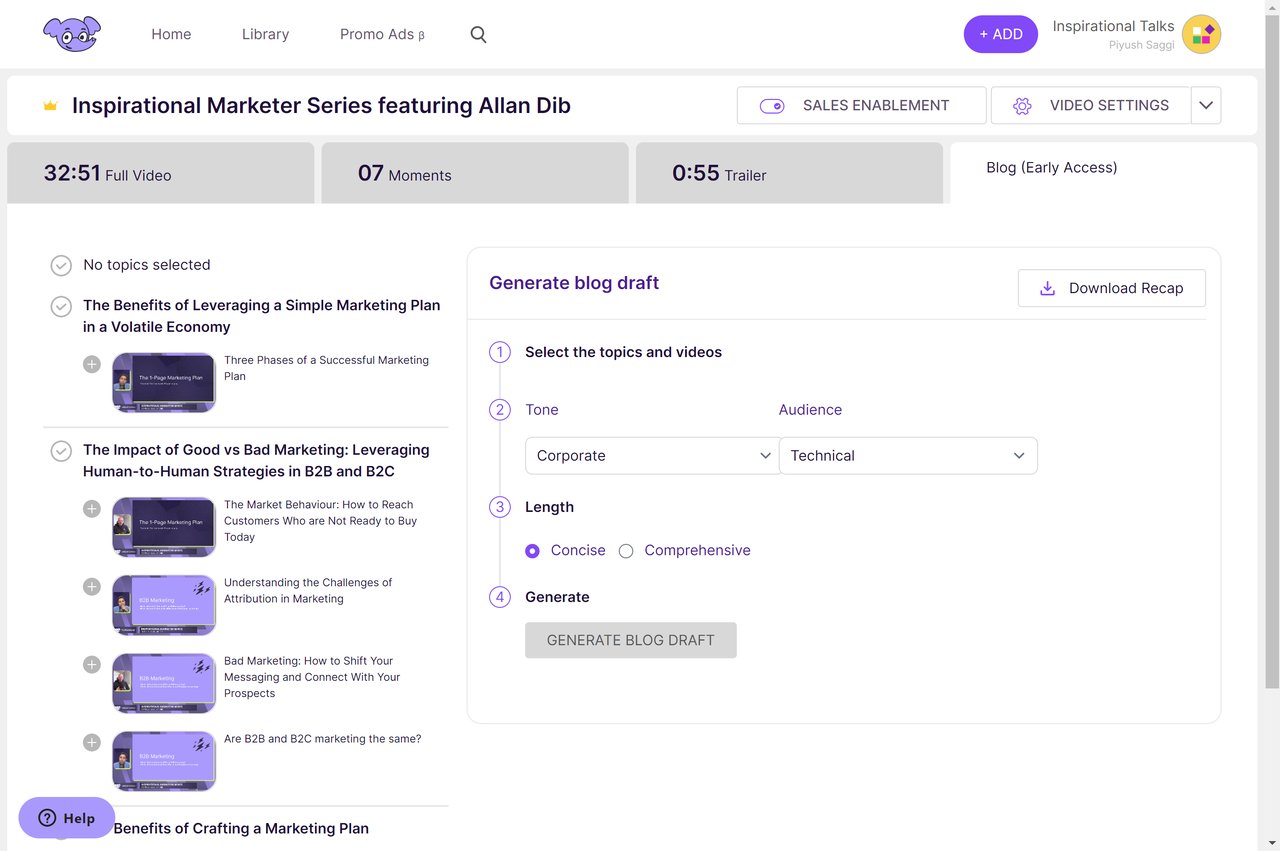
Task: Select the Comprehensive length radio option
Action: [626, 551]
